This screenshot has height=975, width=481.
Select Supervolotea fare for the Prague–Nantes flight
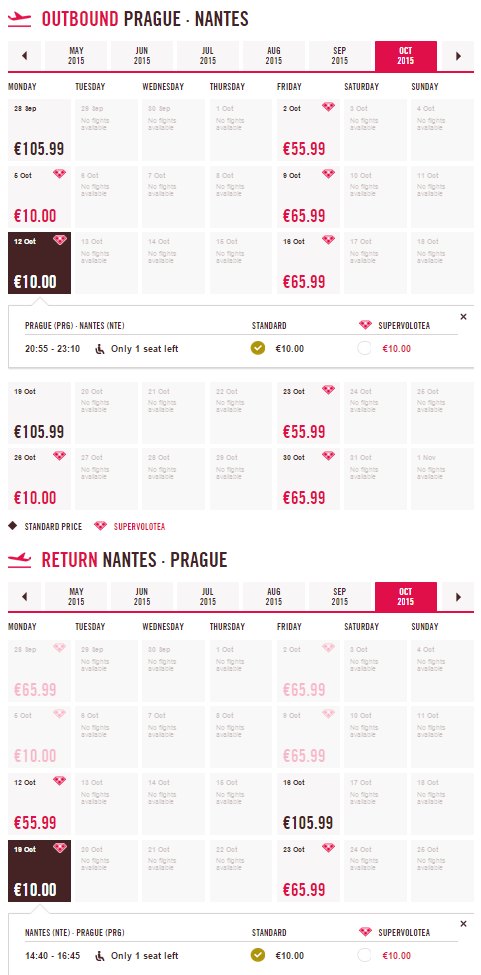pos(364,348)
